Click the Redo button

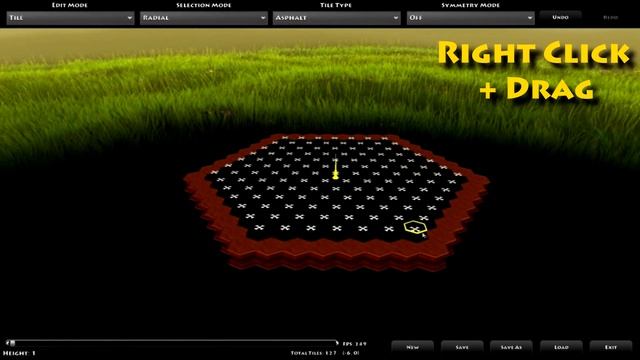click(x=611, y=17)
